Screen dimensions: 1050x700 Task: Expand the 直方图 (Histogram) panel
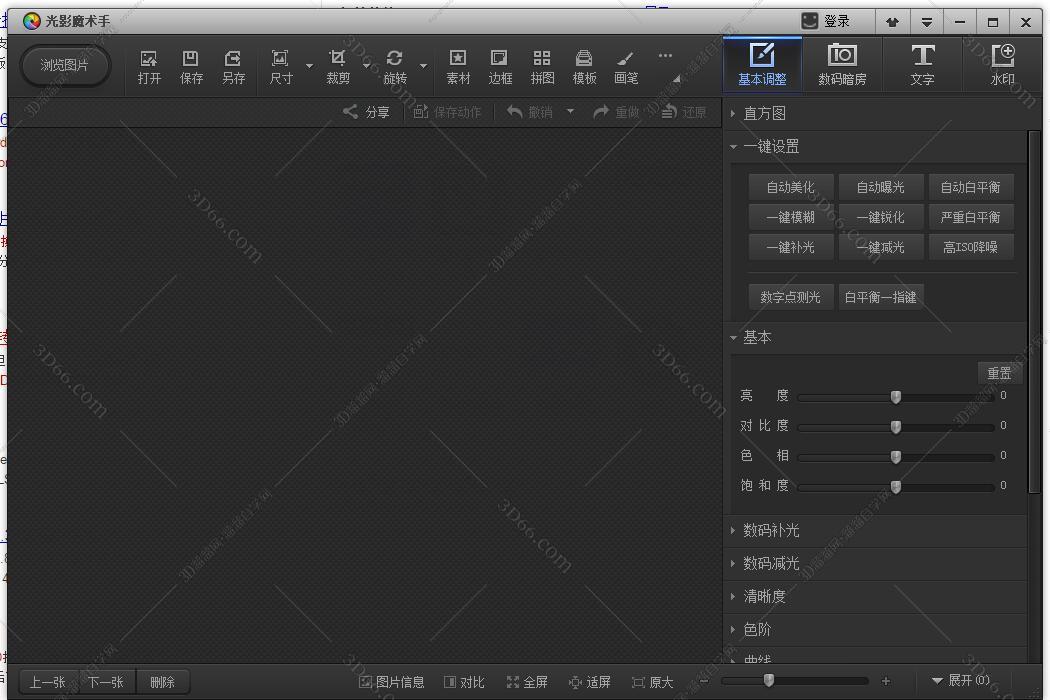pyautogui.click(x=765, y=113)
